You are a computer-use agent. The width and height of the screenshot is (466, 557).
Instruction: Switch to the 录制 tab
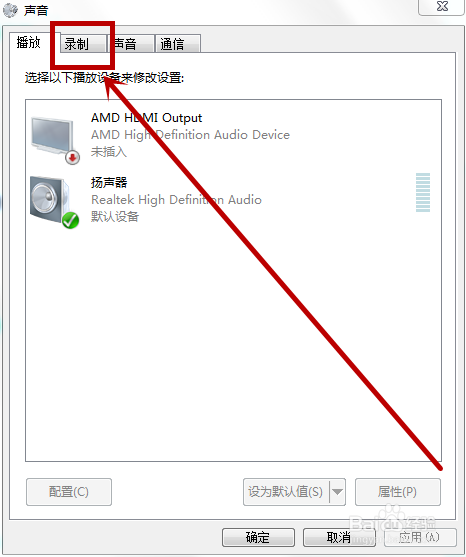pyautogui.click(x=84, y=44)
